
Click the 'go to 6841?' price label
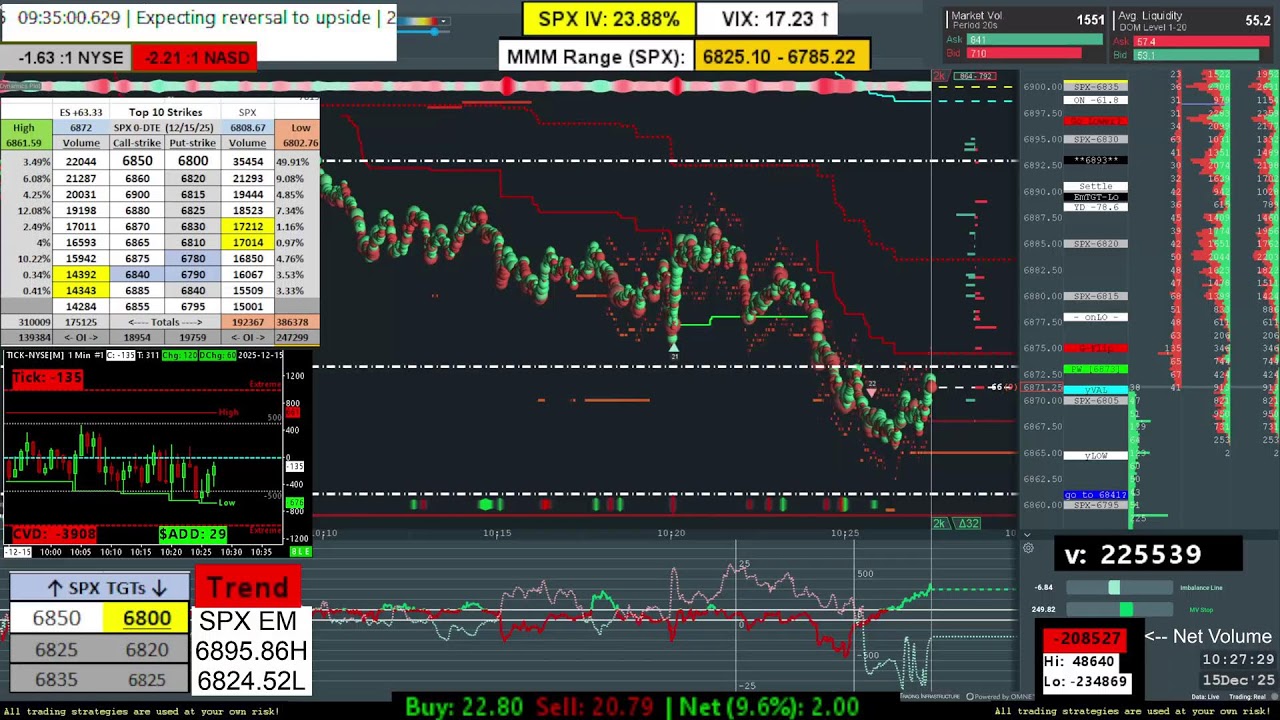click(x=1096, y=495)
